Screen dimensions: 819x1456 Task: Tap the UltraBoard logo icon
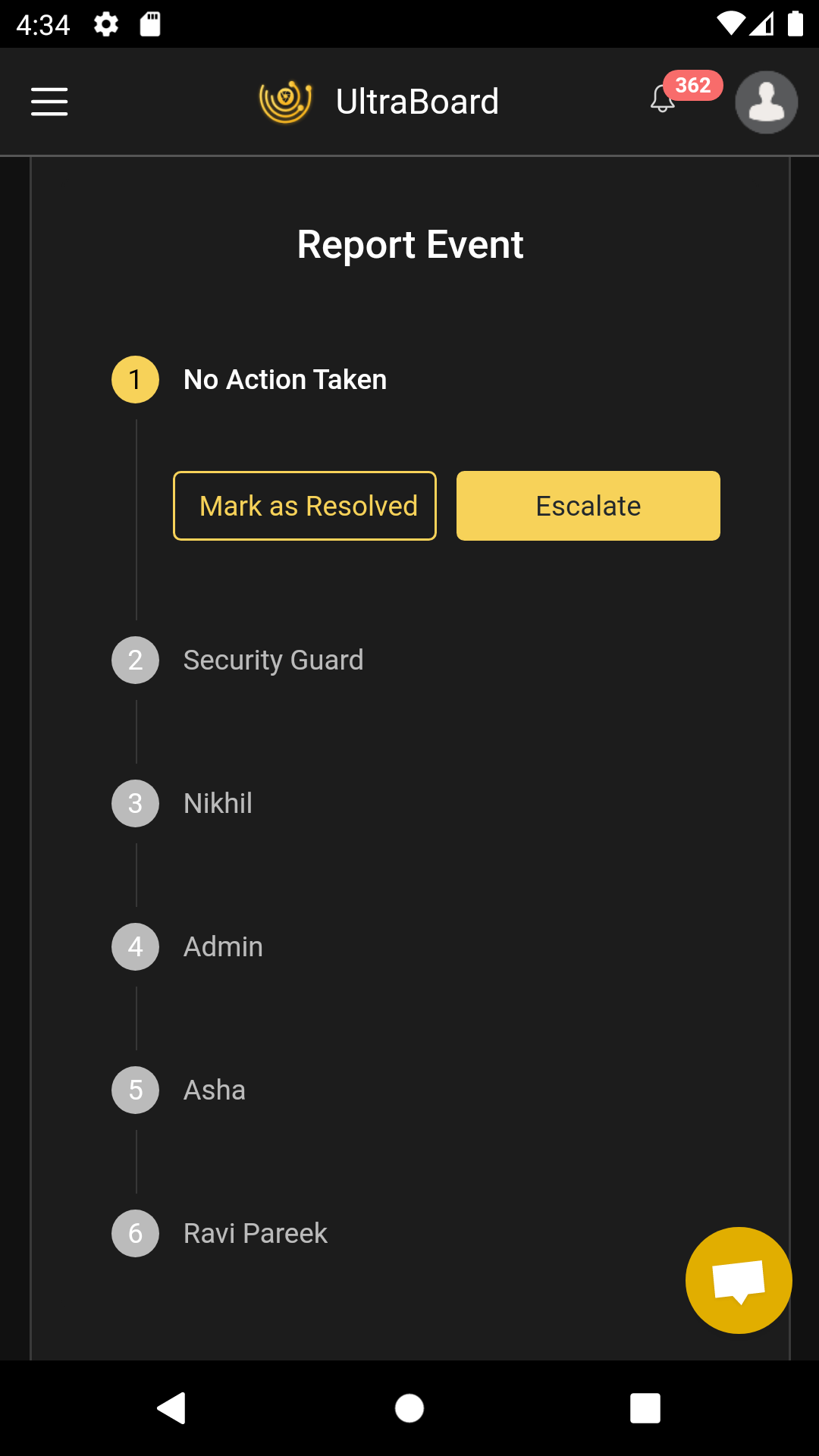click(285, 102)
